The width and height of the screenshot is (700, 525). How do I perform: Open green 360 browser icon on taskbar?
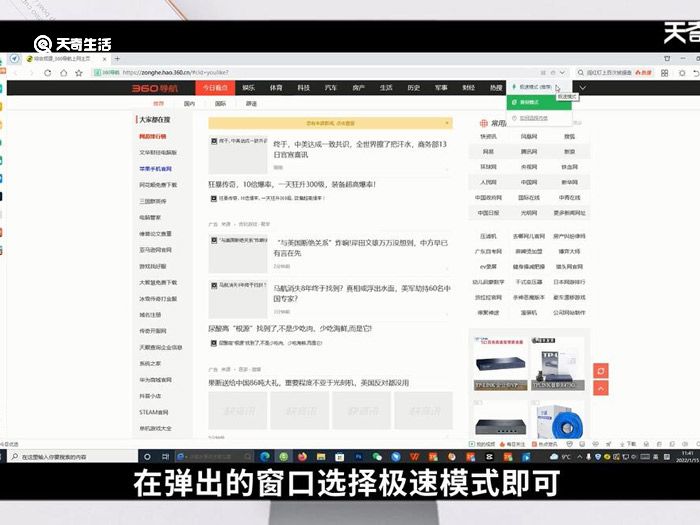(283, 456)
